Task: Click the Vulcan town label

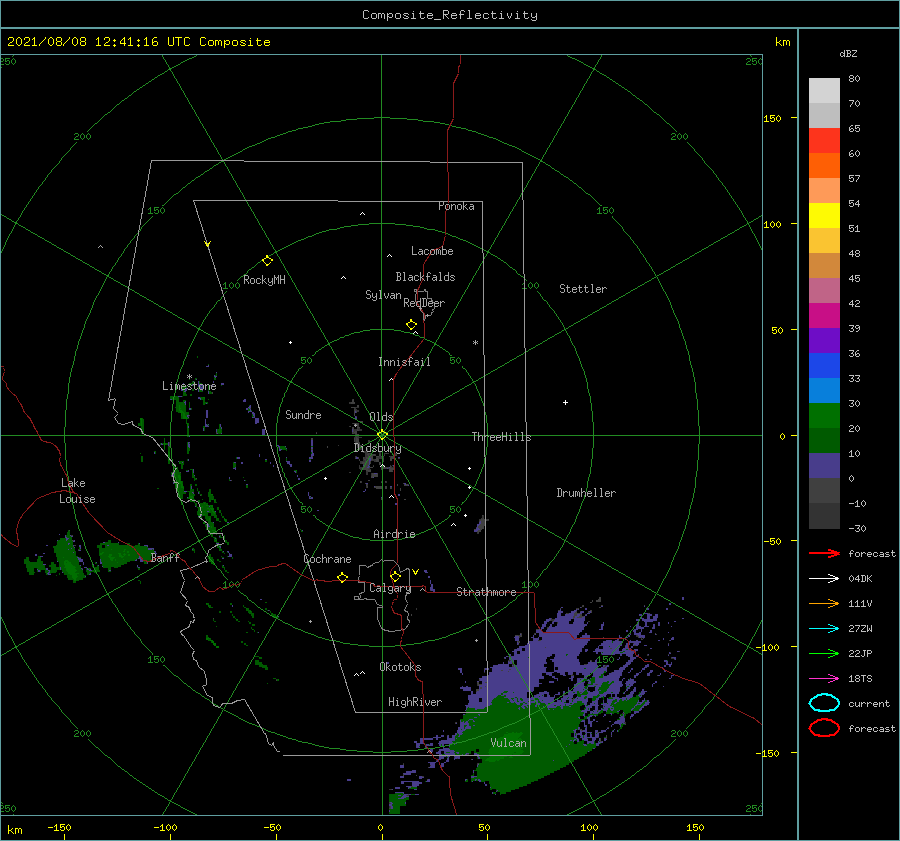Action: tap(509, 743)
